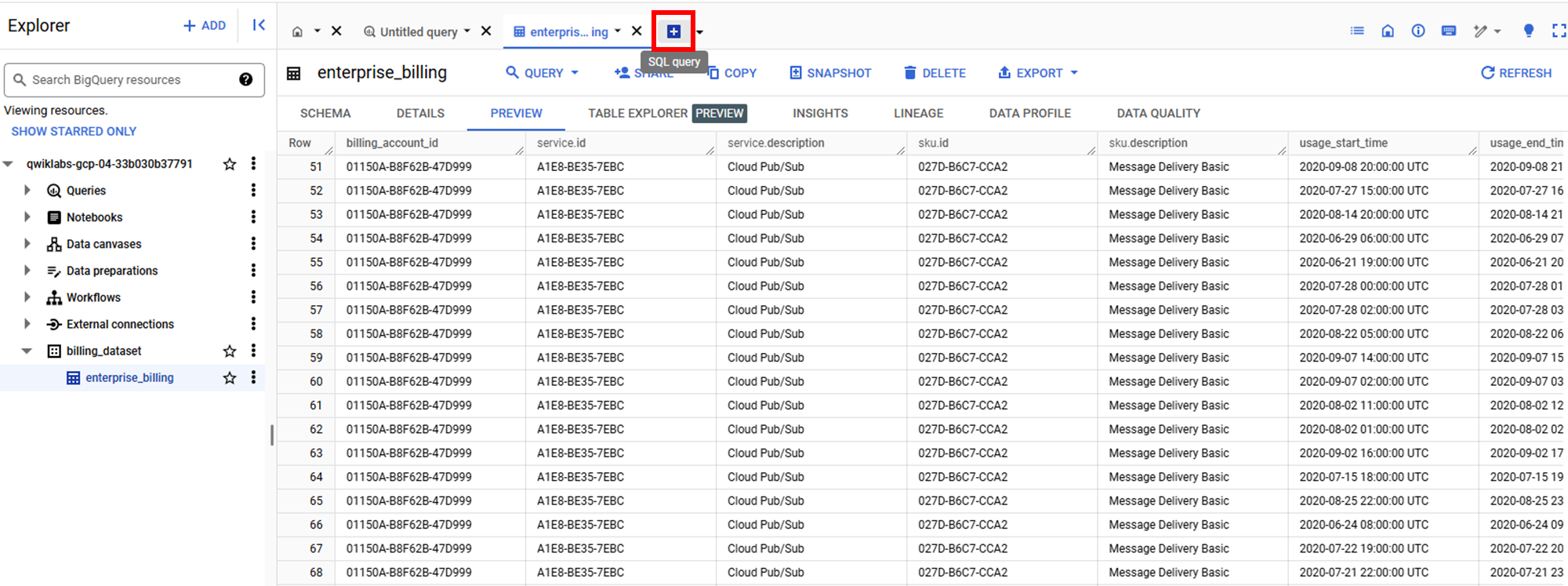
Task: Click the home icon in the top-right toolbar
Action: (1388, 31)
